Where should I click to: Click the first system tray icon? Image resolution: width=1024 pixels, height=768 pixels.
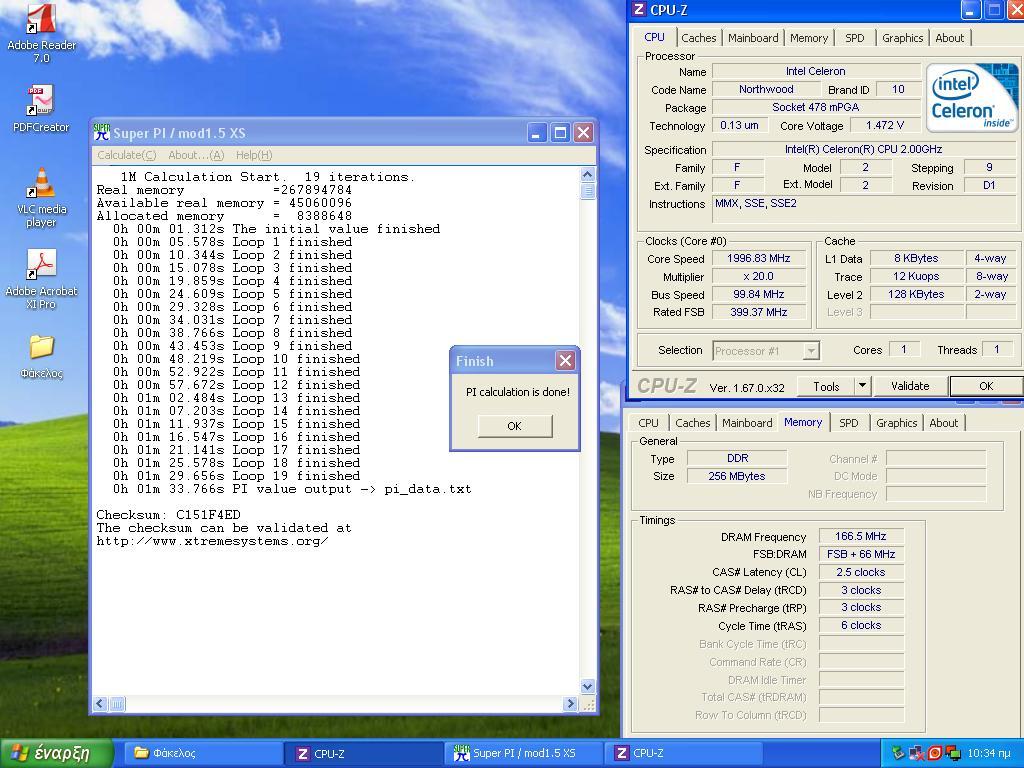click(898, 754)
